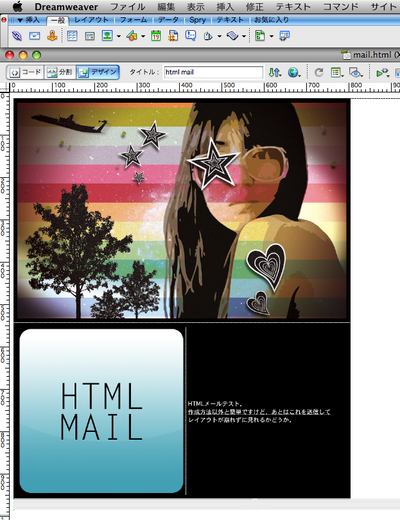Open the コマンド menu

pyautogui.click(x=341, y=7)
